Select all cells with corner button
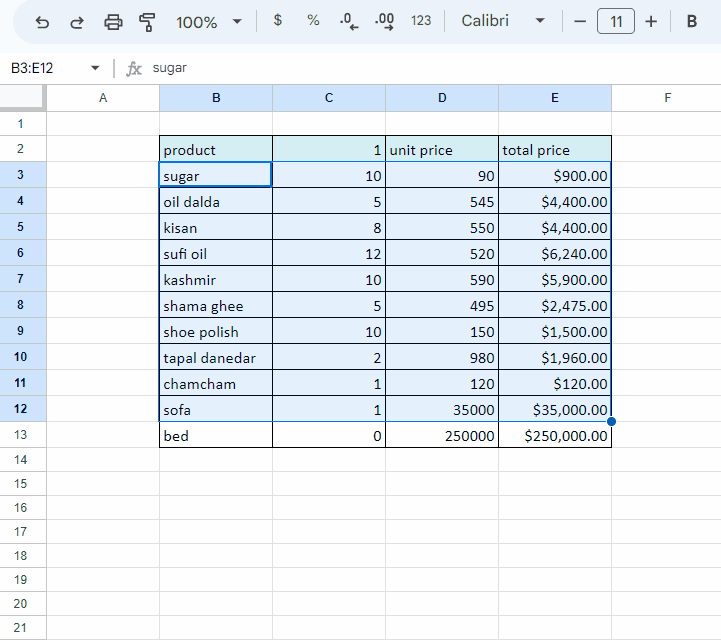Image resolution: width=721 pixels, height=640 pixels. pos(23,98)
